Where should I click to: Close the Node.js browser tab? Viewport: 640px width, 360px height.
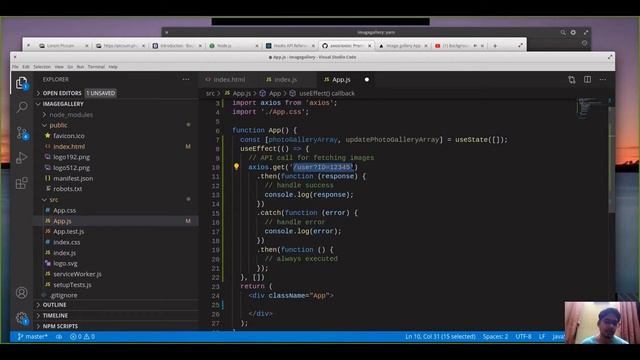pyautogui.click(x=257, y=46)
